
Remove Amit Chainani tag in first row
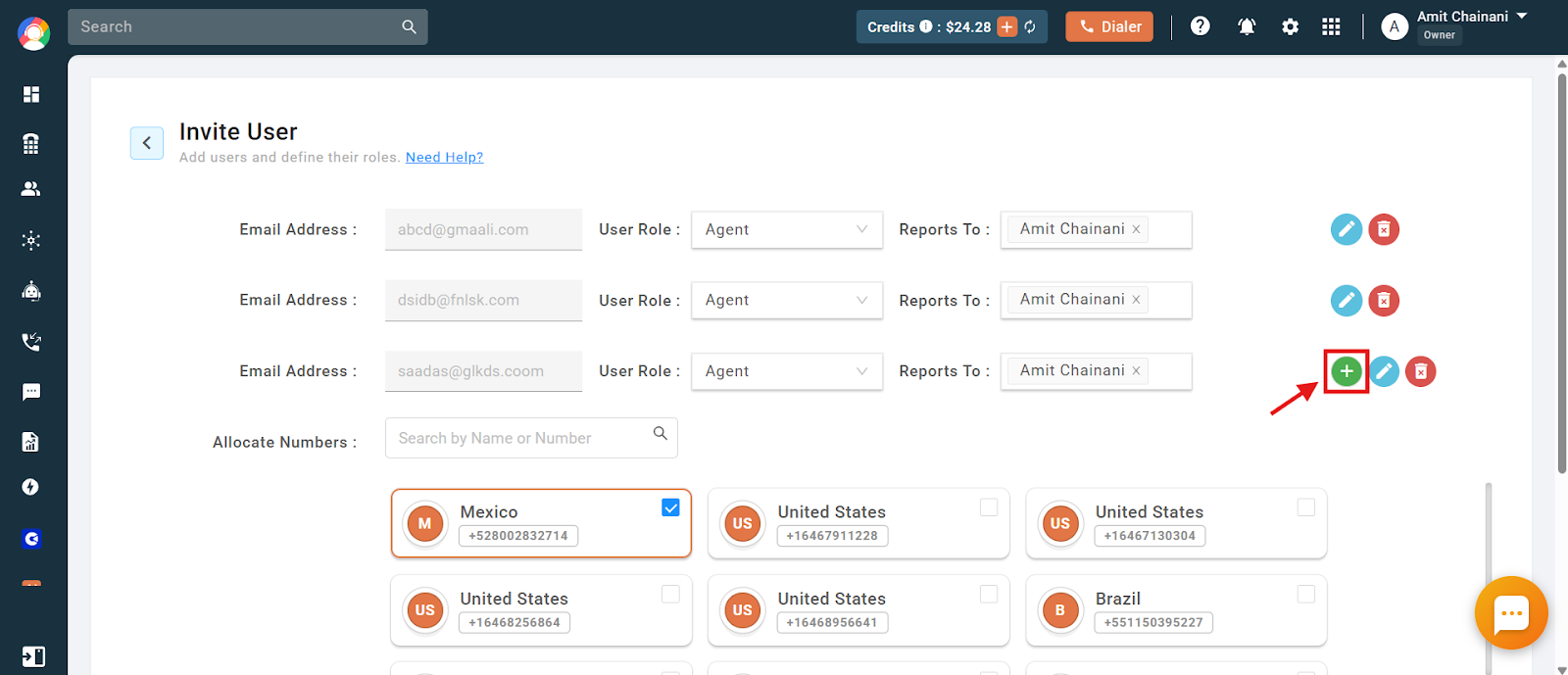coord(1136,229)
